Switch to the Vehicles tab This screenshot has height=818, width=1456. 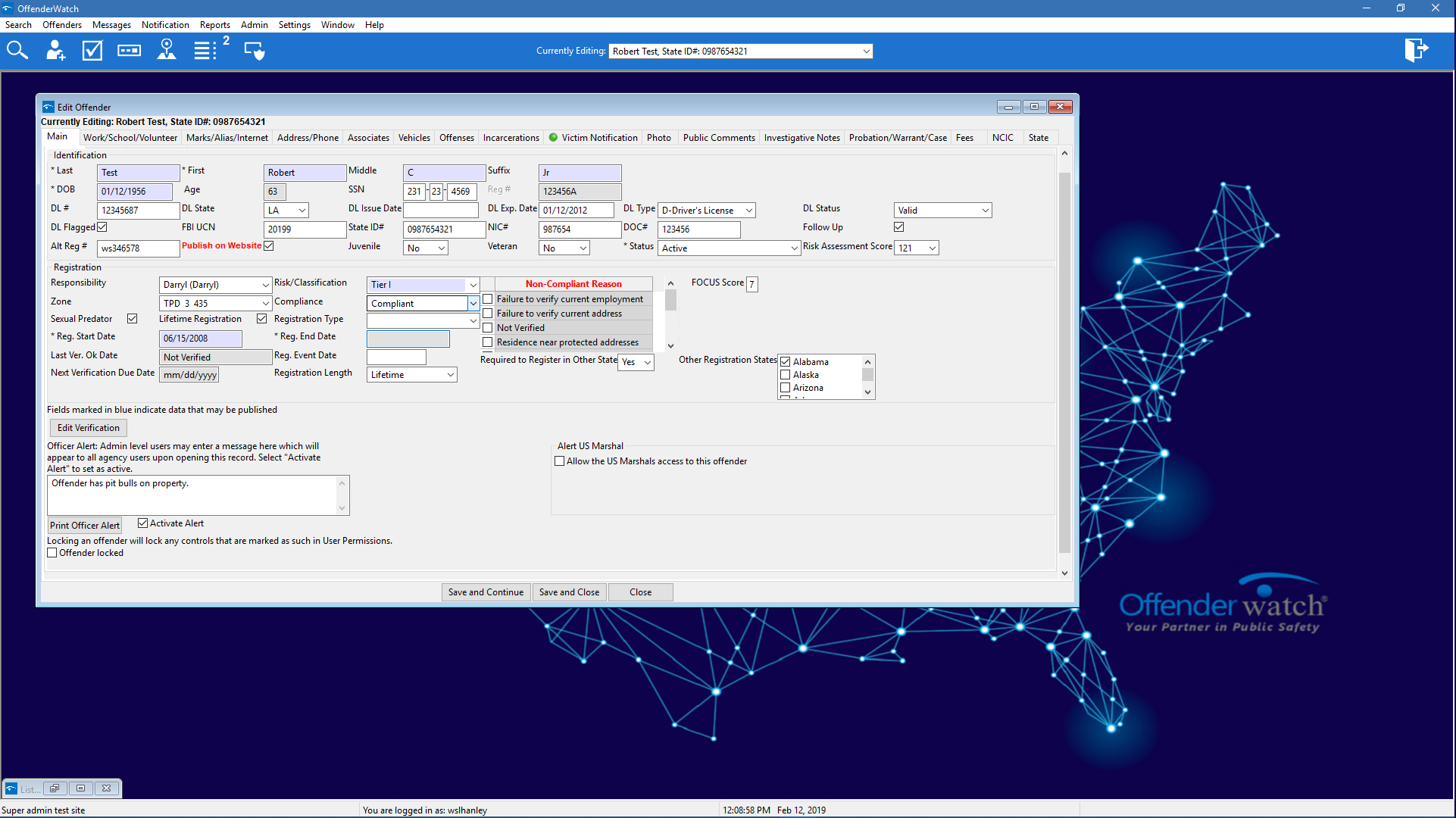point(414,138)
